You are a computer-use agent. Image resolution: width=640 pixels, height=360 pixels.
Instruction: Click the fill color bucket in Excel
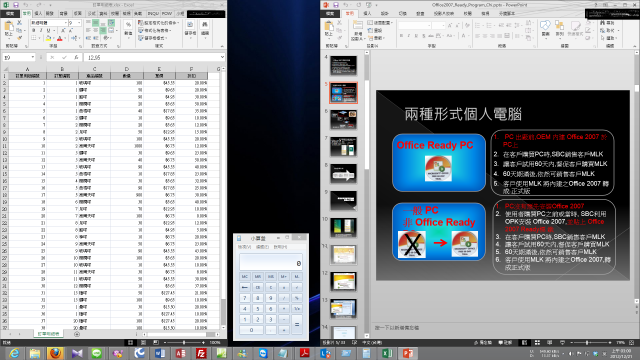click(x=49, y=38)
